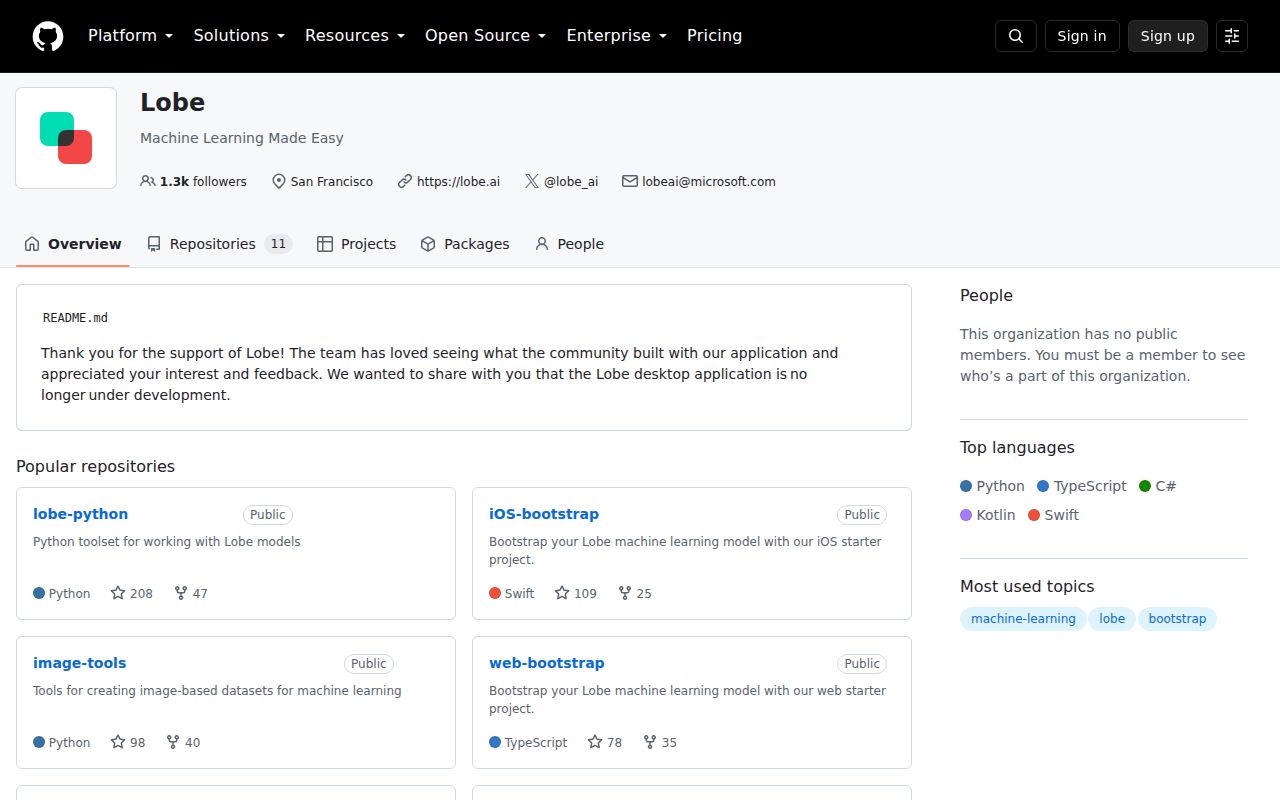Open the GitHub logo homepage link
1280x800 pixels.
click(x=48, y=36)
